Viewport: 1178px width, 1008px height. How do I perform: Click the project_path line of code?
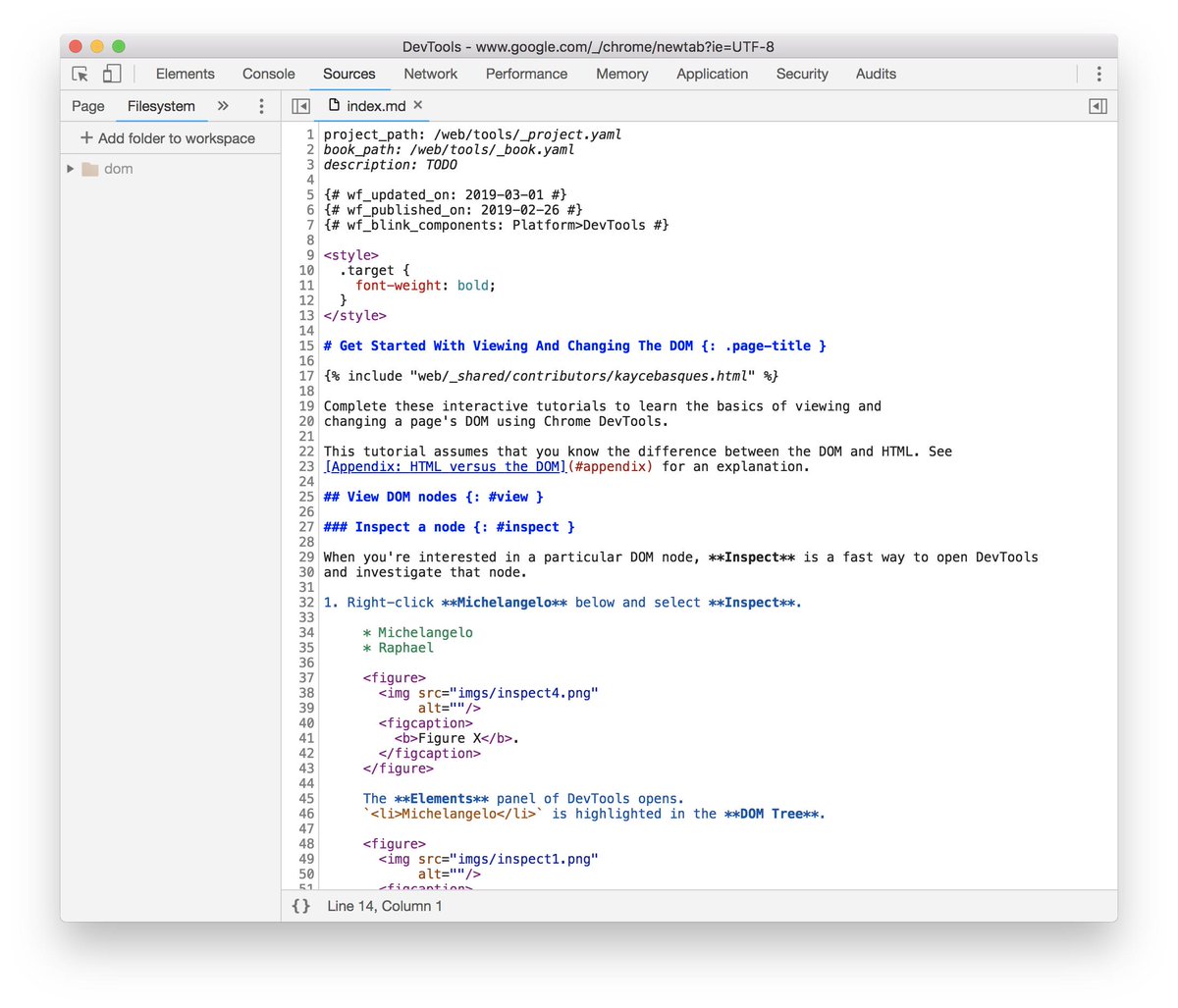(x=473, y=134)
